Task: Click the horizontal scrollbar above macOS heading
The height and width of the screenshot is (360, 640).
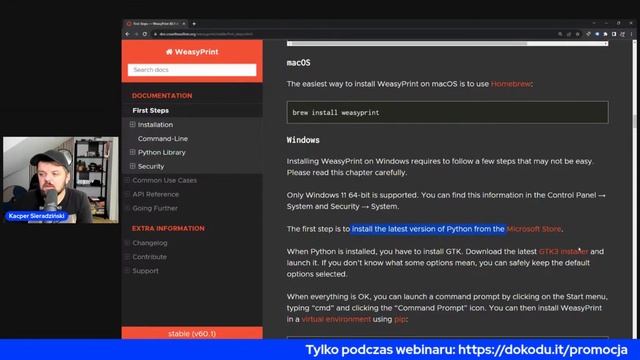Action: 447,43
